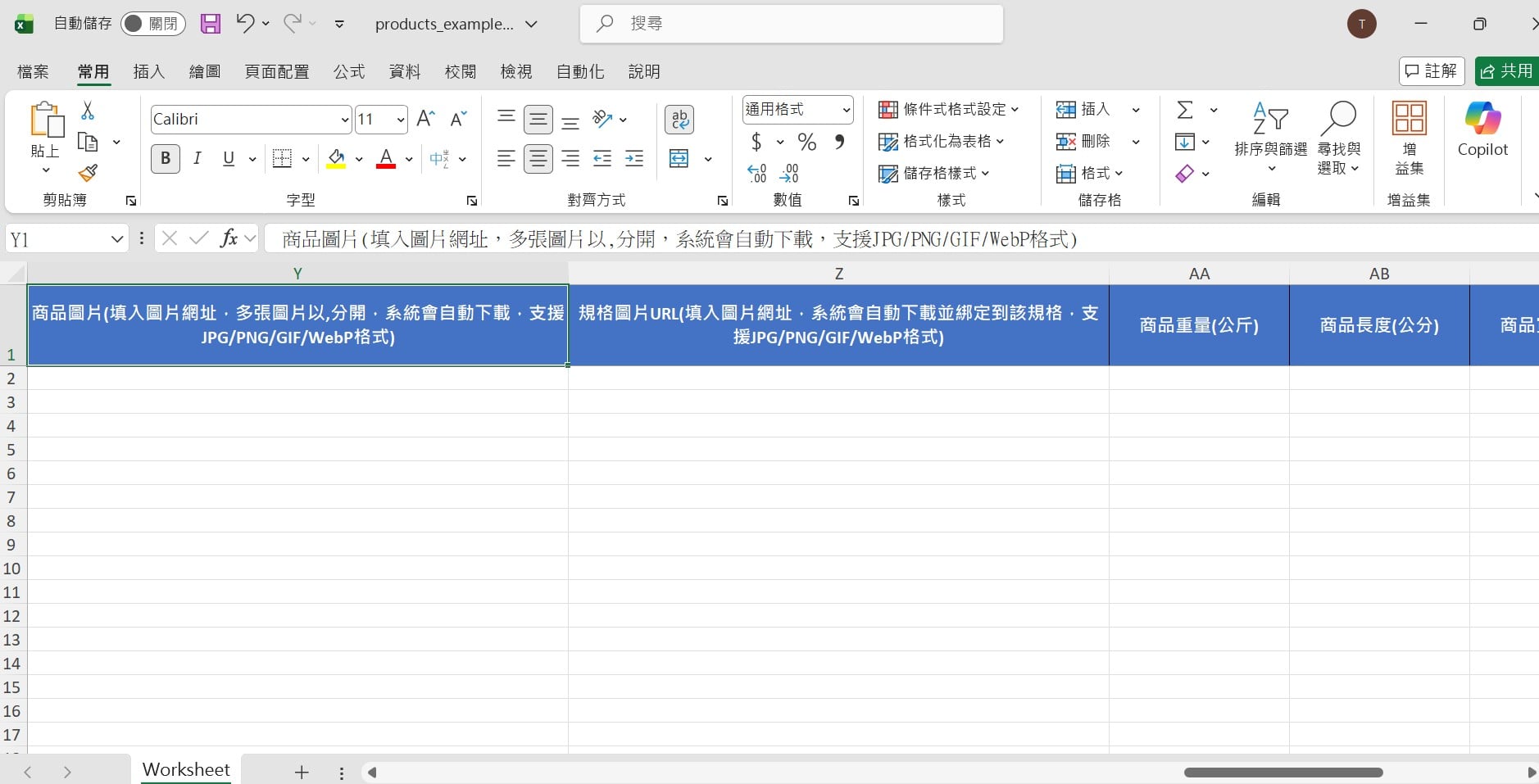Click the Format Painter brush icon

click(x=88, y=173)
